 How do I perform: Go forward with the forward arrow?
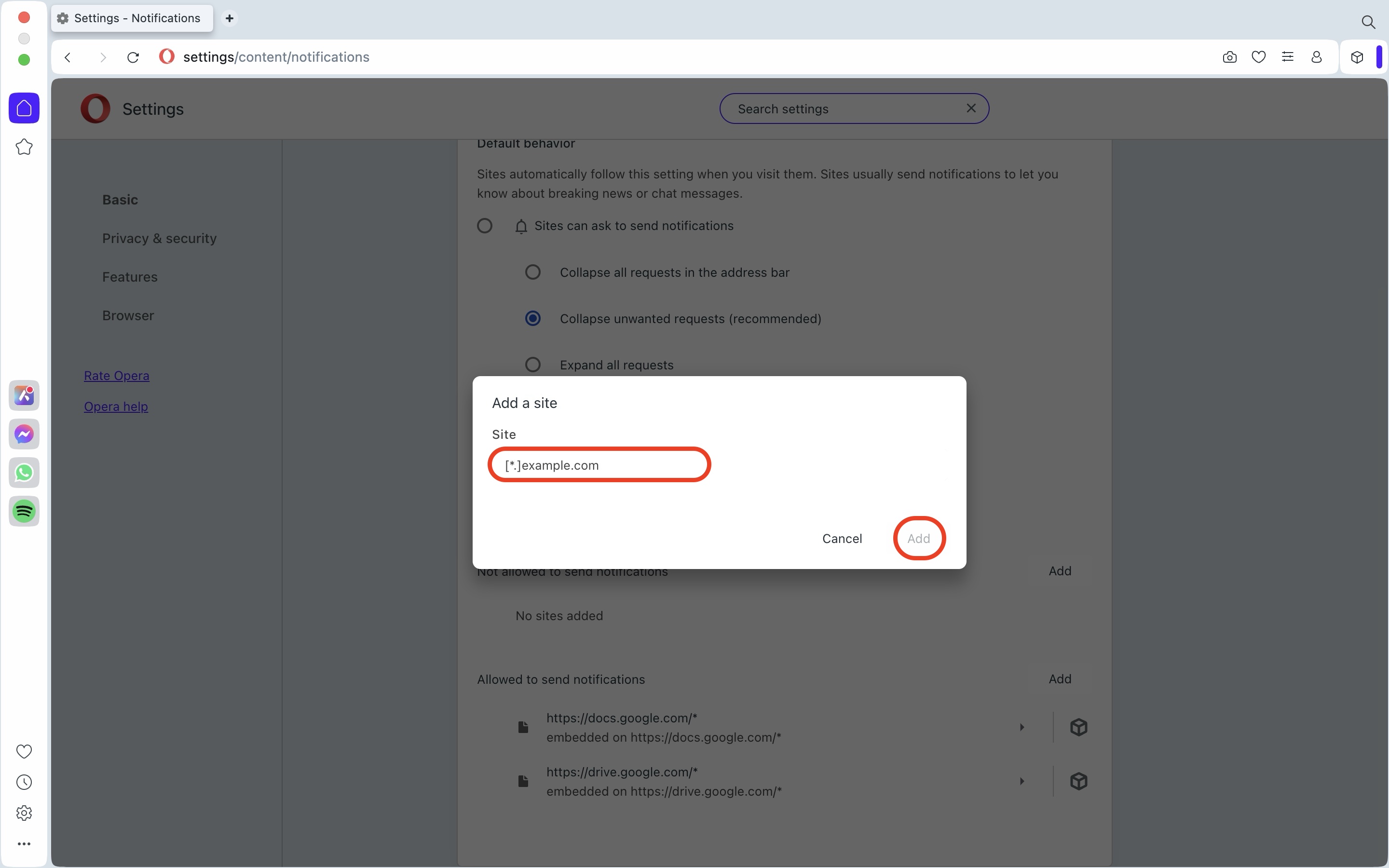pyautogui.click(x=103, y=57)
